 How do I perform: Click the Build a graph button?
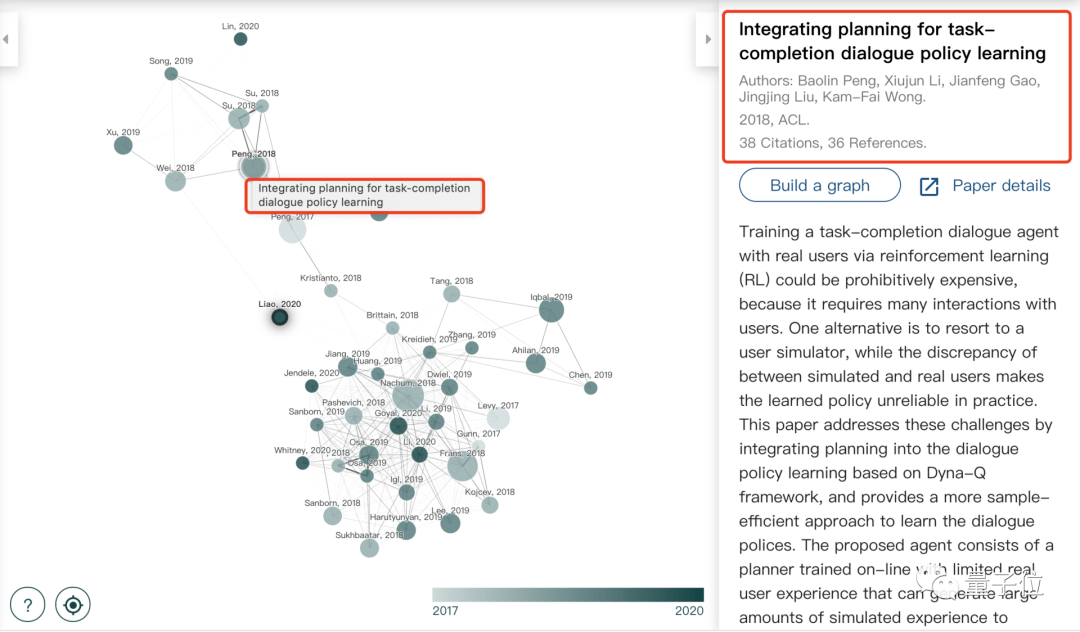coord(820,185)
